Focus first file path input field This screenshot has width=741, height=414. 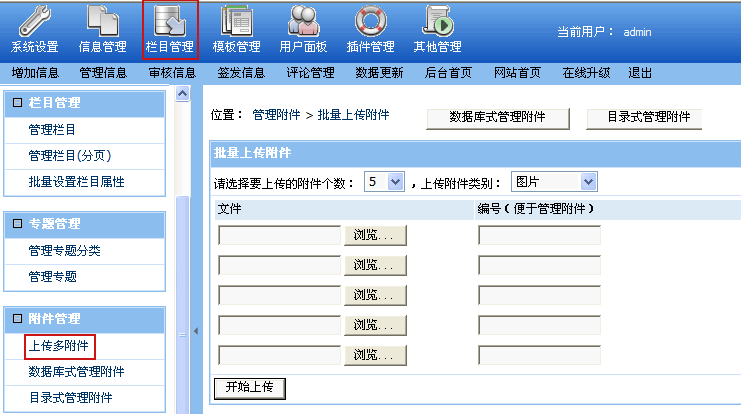279,235
